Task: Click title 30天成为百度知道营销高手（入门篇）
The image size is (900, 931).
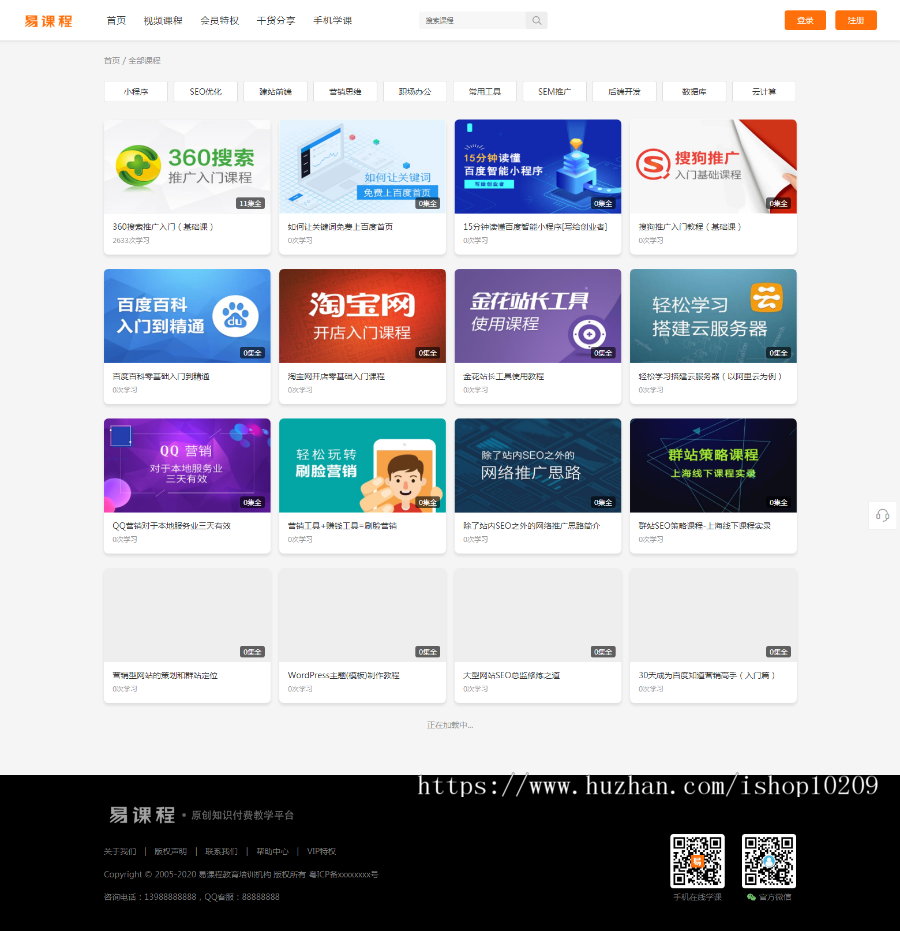Action: (707, 675)
